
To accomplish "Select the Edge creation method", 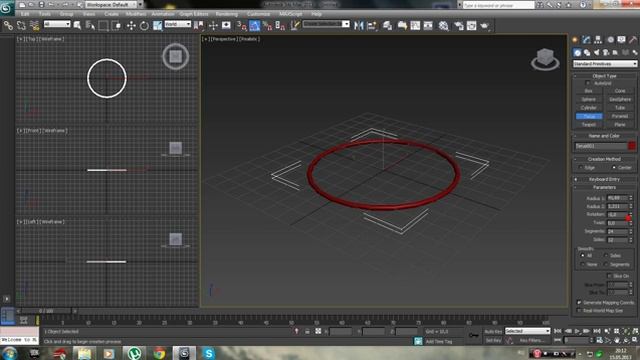I will click(581, 167).
